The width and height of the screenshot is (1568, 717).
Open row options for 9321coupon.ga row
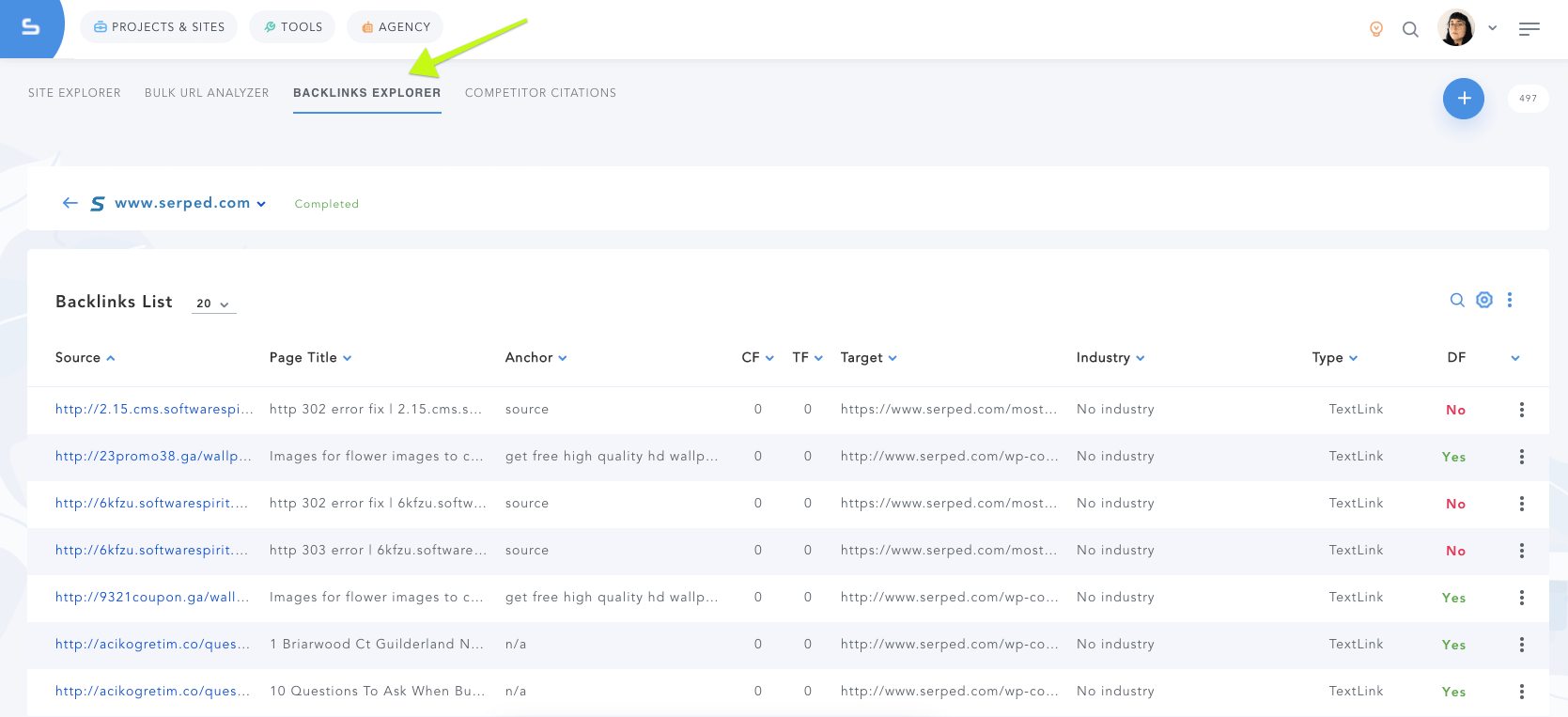[x=1522, y=598]
